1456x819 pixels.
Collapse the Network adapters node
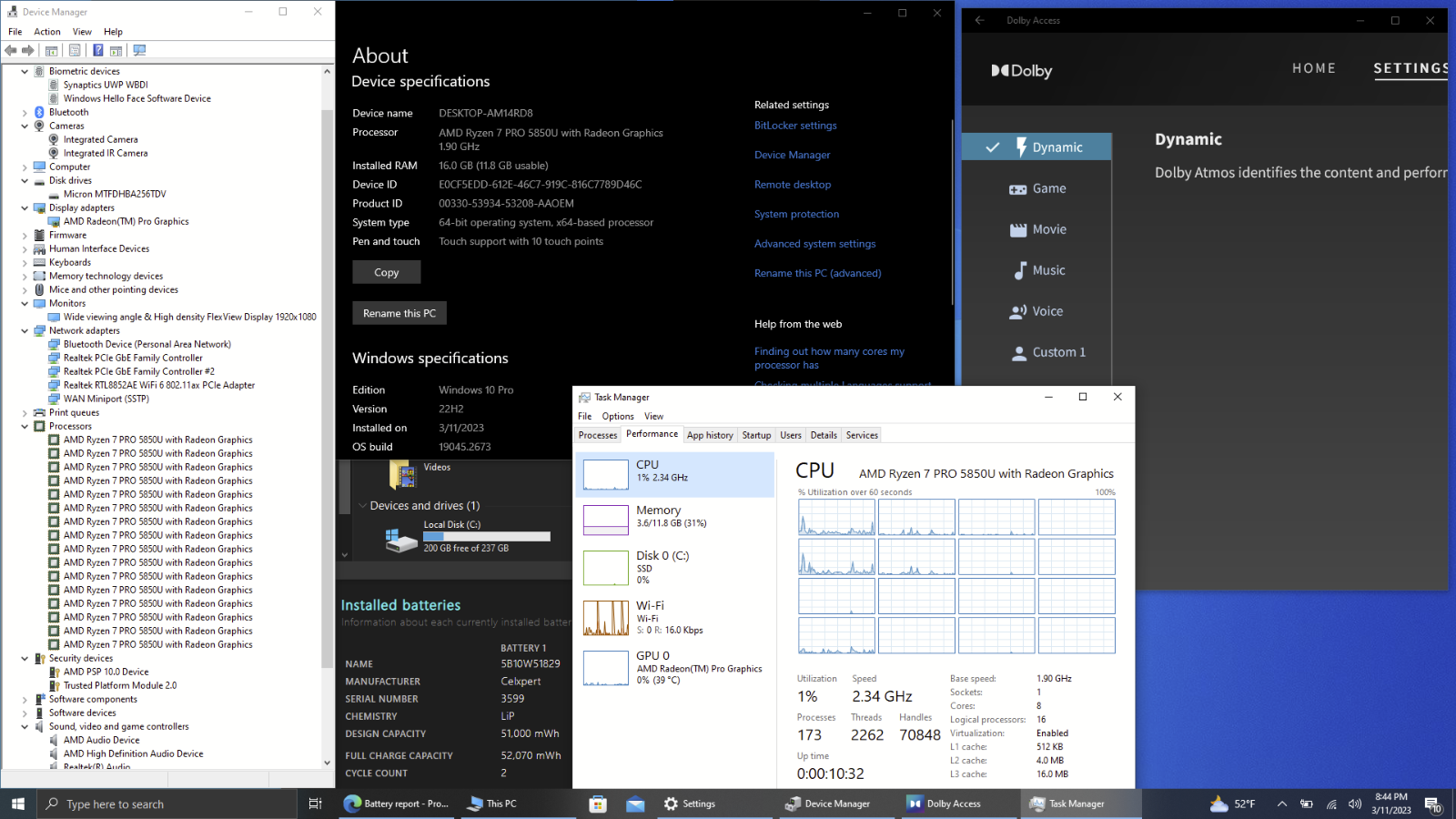coord(25,330)
